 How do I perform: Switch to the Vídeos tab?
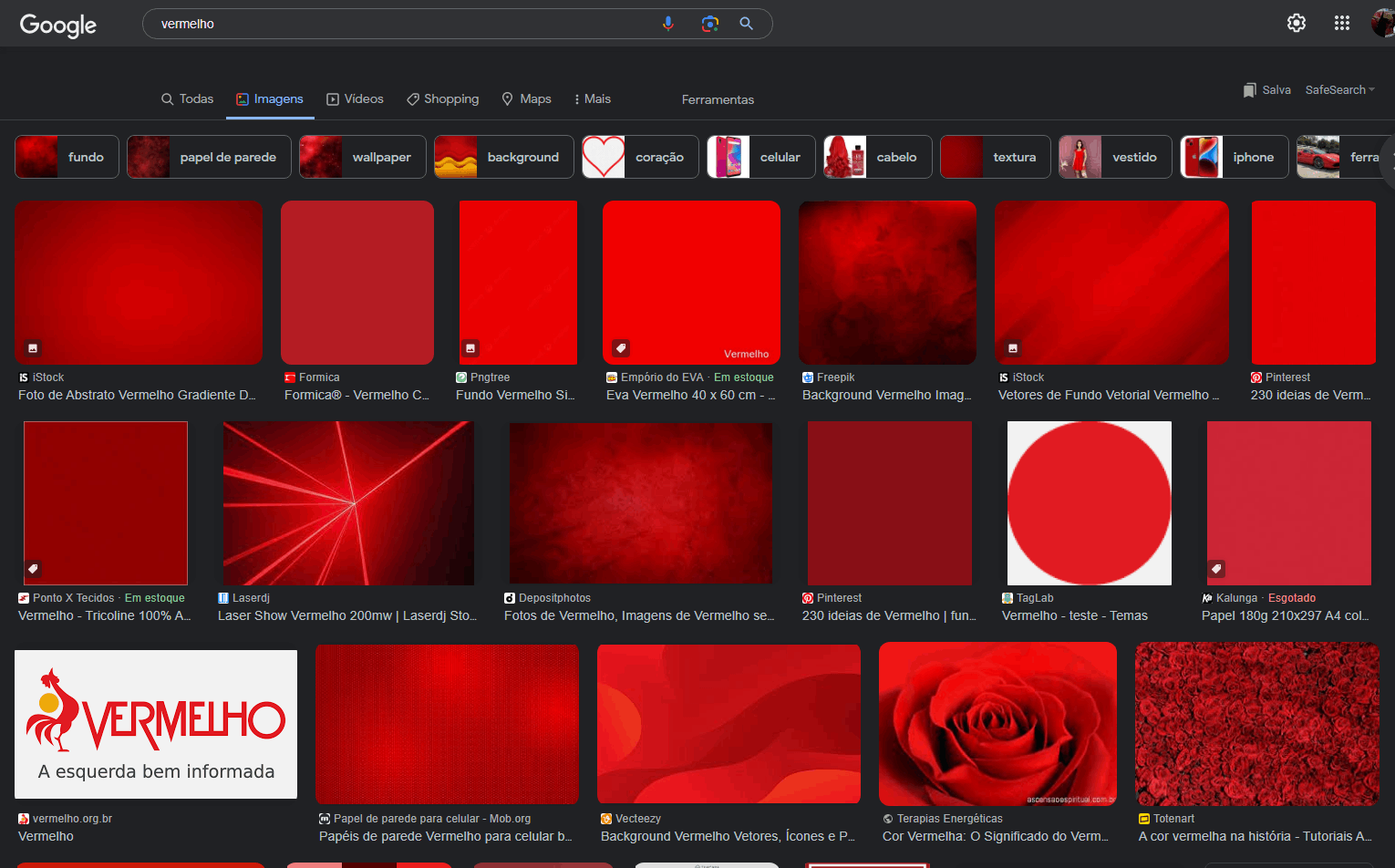pyautogui.click(x=356, y=98)
